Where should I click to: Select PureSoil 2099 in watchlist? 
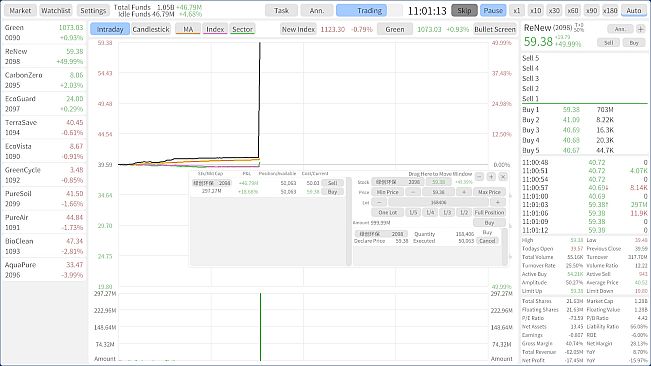(44, 198)
